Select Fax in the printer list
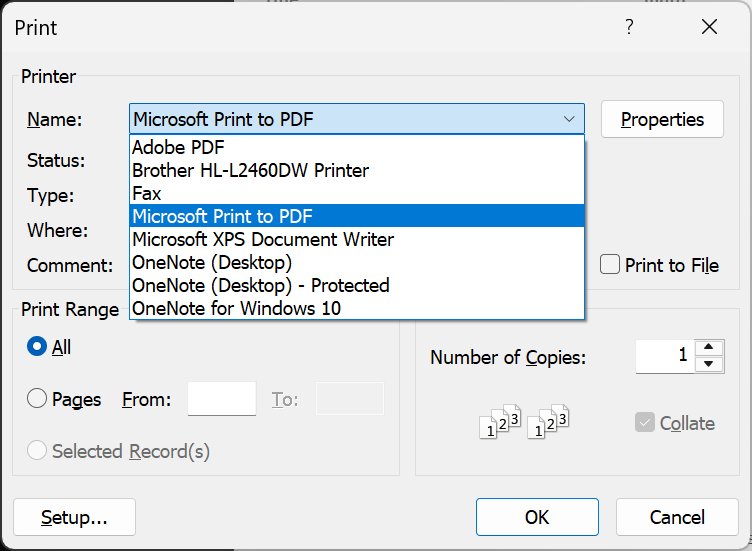Image resolution: width=752 pixels, height=551 pixels. pyautogui.click(x=357, y=193)
